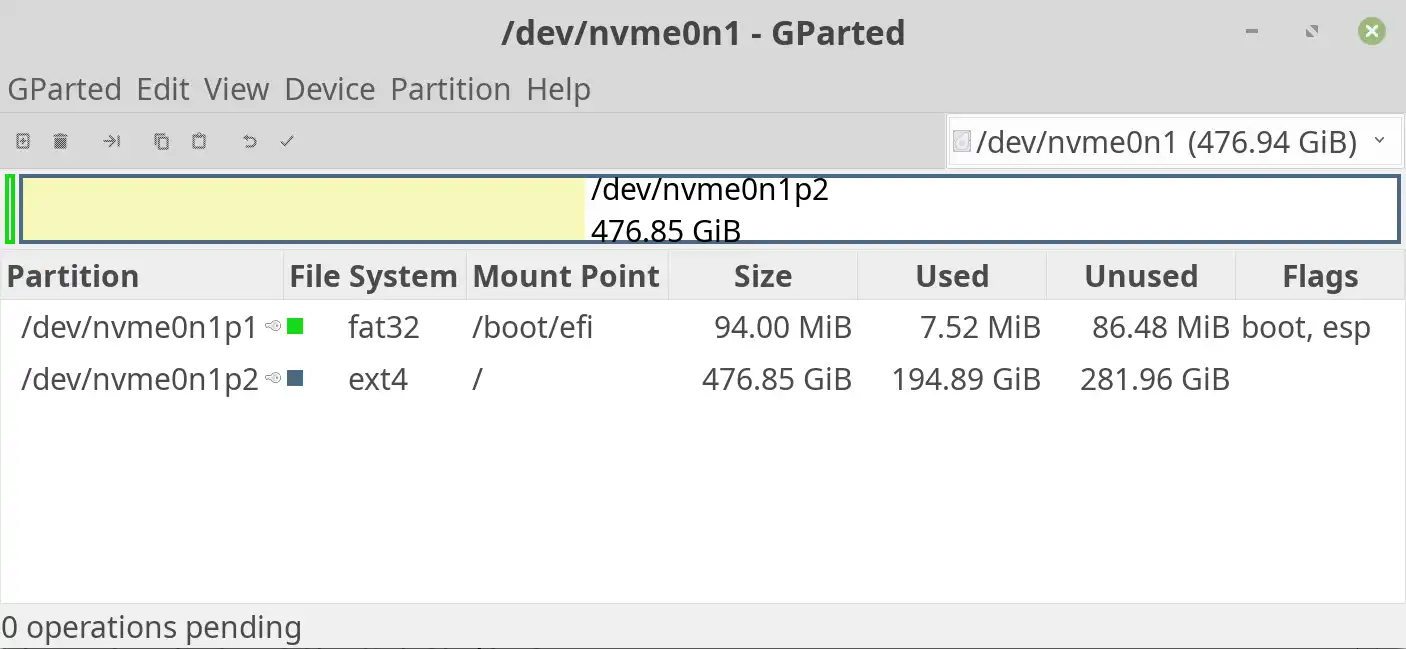Screen dimensions: 1406x649
Task: Open the device selector dropdown
Action: click(1171, 142)
